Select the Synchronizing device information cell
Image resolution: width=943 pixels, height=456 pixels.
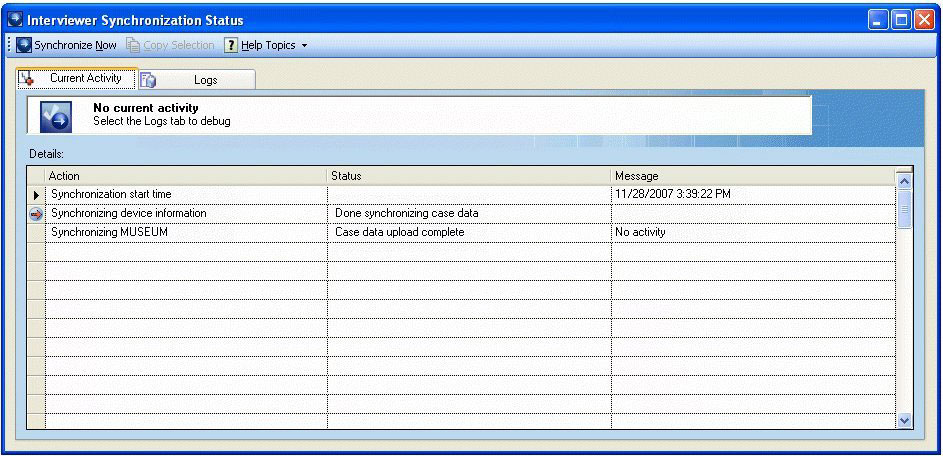pos(186,214)
